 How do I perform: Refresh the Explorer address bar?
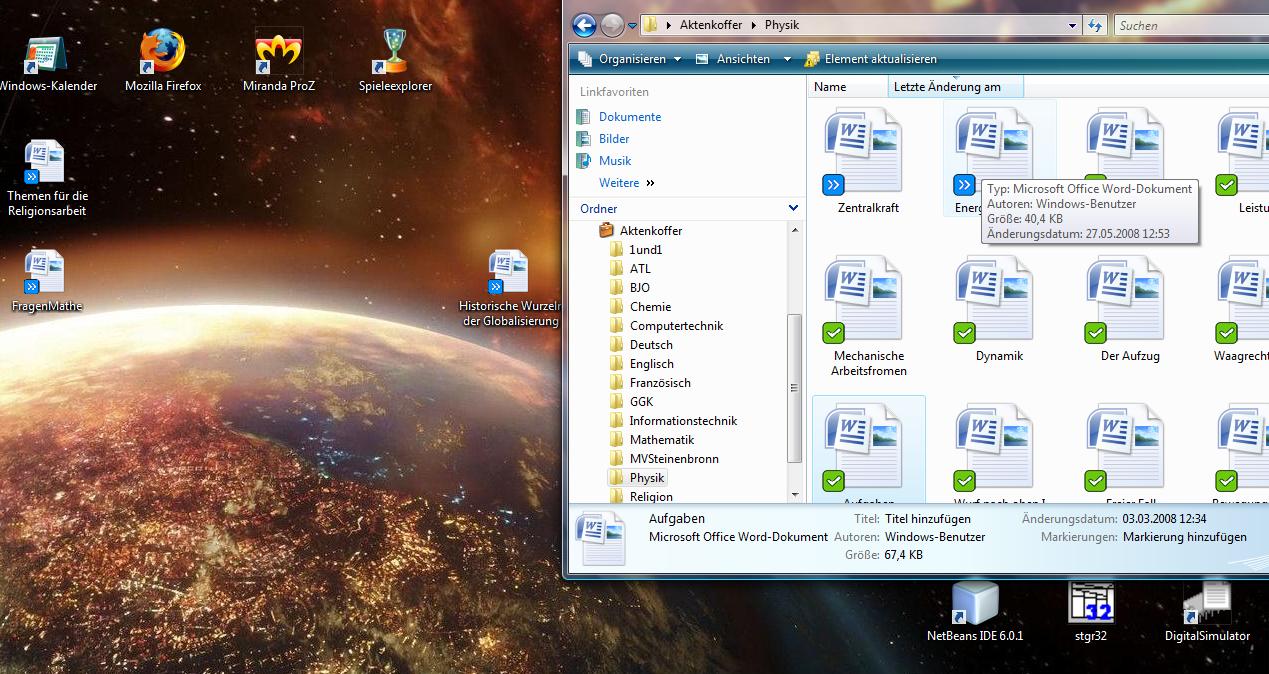point(1095,26)
